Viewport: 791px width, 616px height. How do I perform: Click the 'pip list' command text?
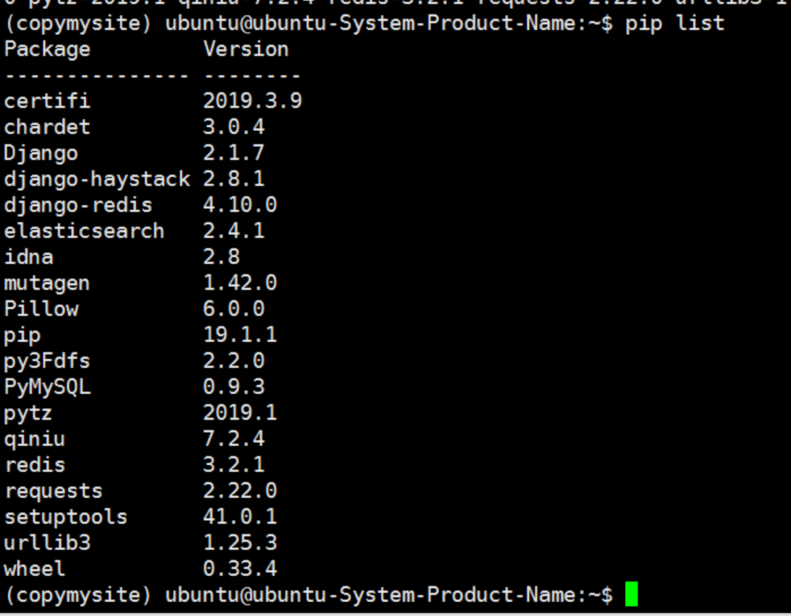(x=674, y=24)
